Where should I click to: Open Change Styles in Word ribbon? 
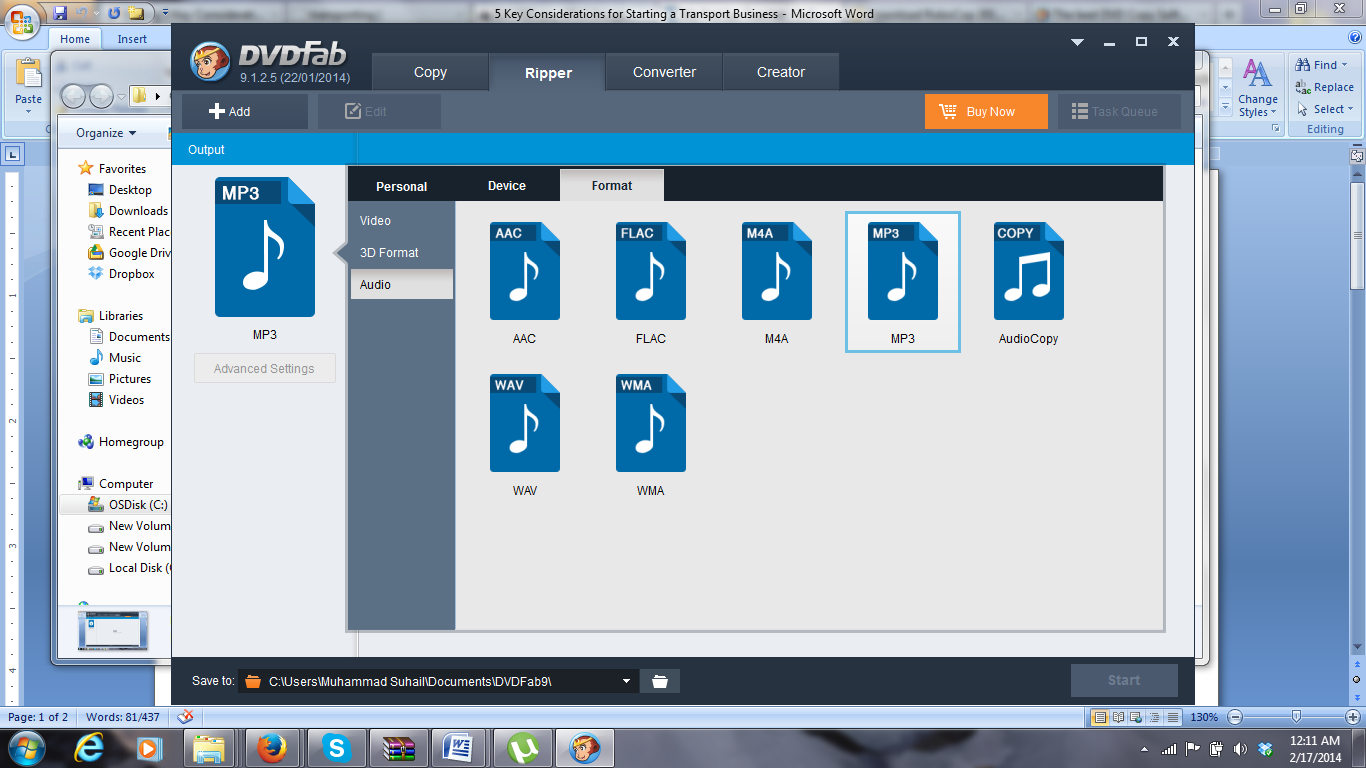[1257, 88]
